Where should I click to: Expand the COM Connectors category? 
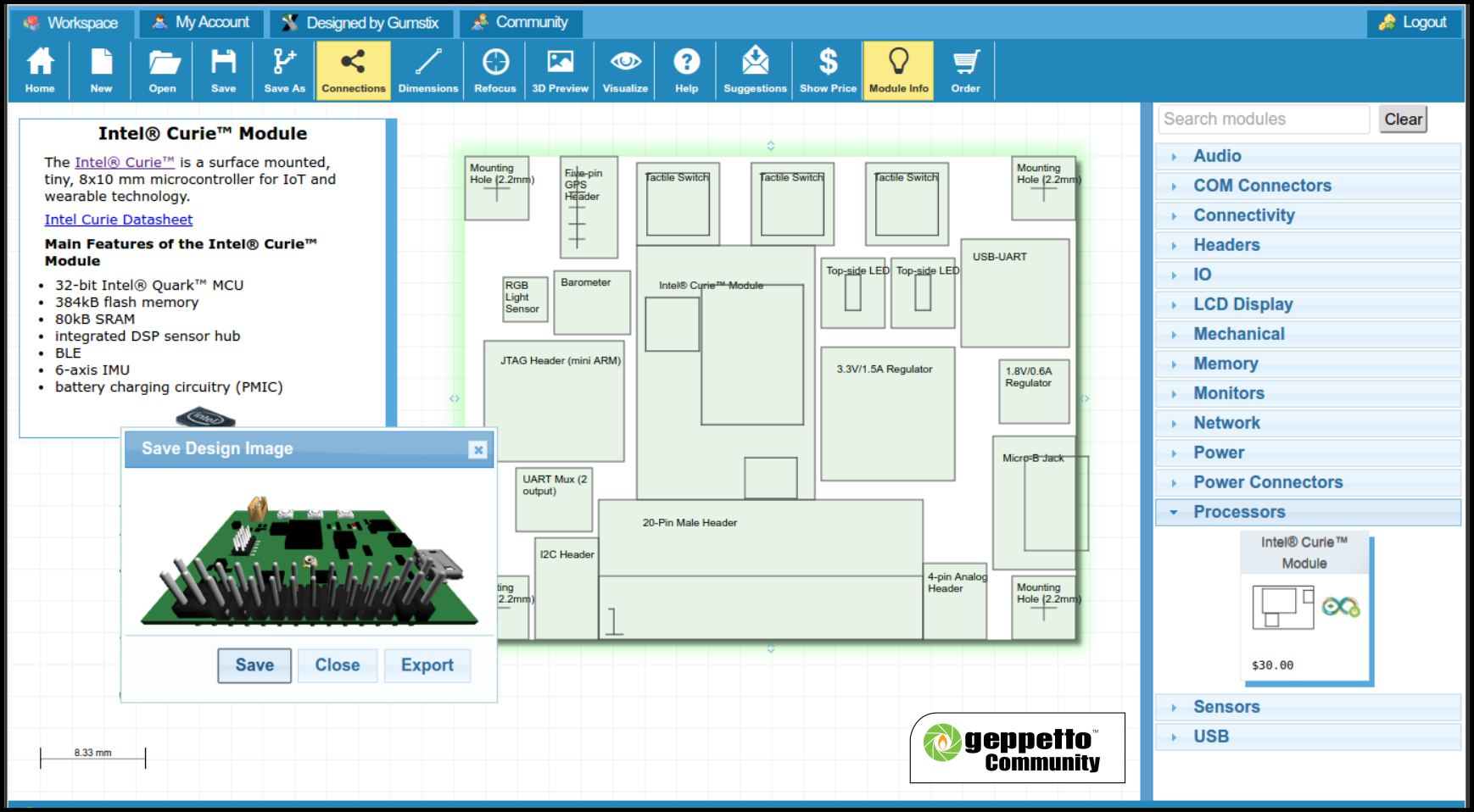(1308, 186)
